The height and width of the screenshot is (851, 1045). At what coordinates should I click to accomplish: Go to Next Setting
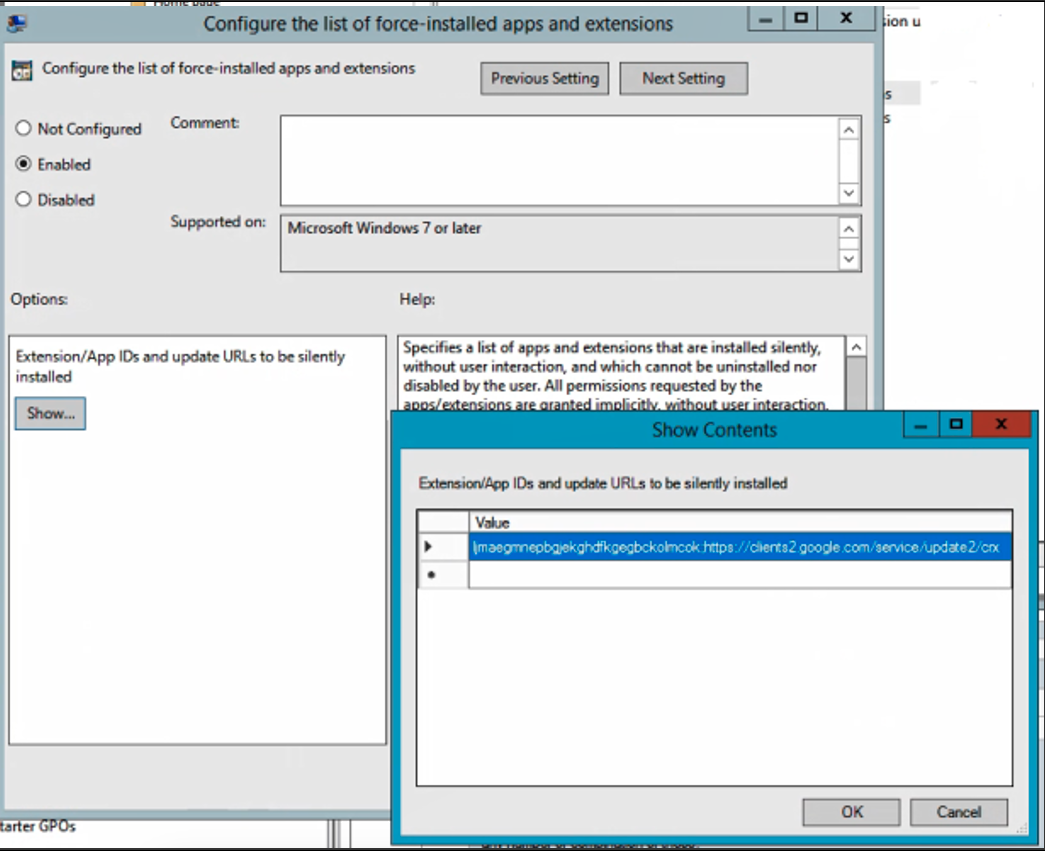click(683, 78)
